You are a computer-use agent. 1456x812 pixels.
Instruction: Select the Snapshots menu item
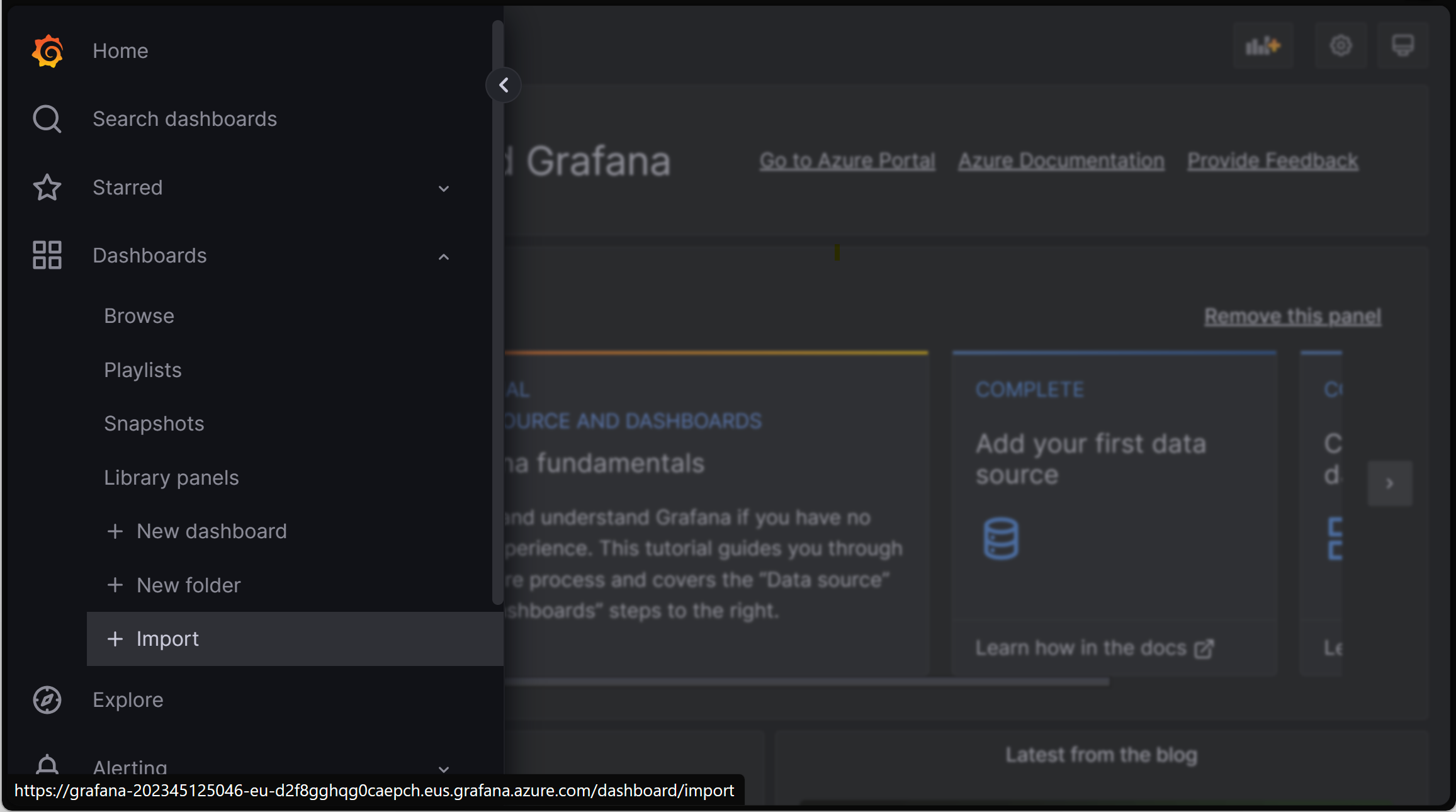(x=154, y=423)
